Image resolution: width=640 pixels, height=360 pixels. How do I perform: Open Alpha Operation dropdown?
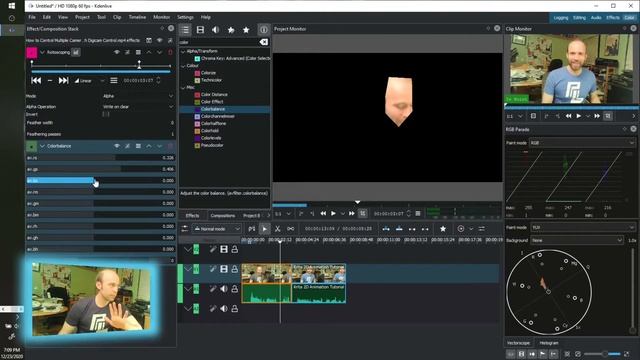tap(138, 107)
